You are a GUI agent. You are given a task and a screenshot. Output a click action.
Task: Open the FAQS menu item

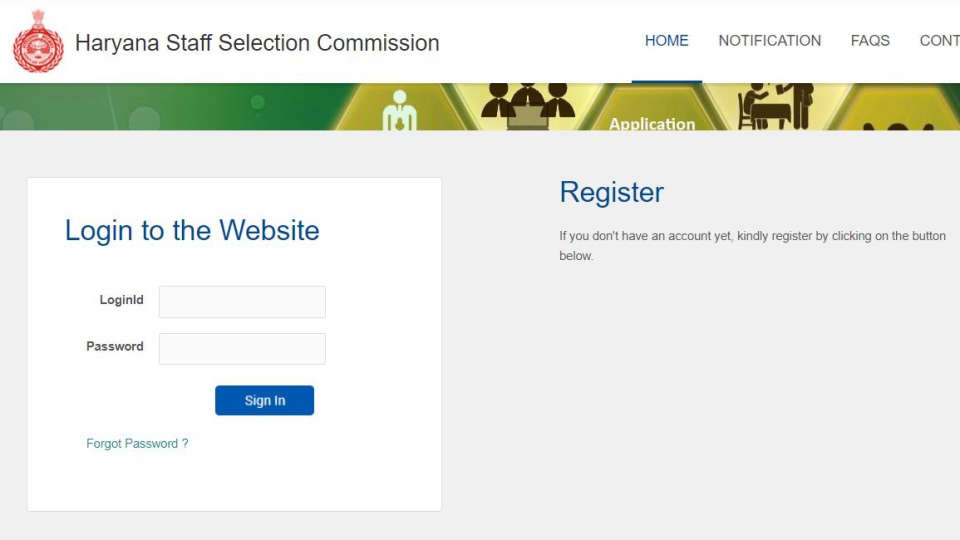pyautogui.click(x=870, y=41)
